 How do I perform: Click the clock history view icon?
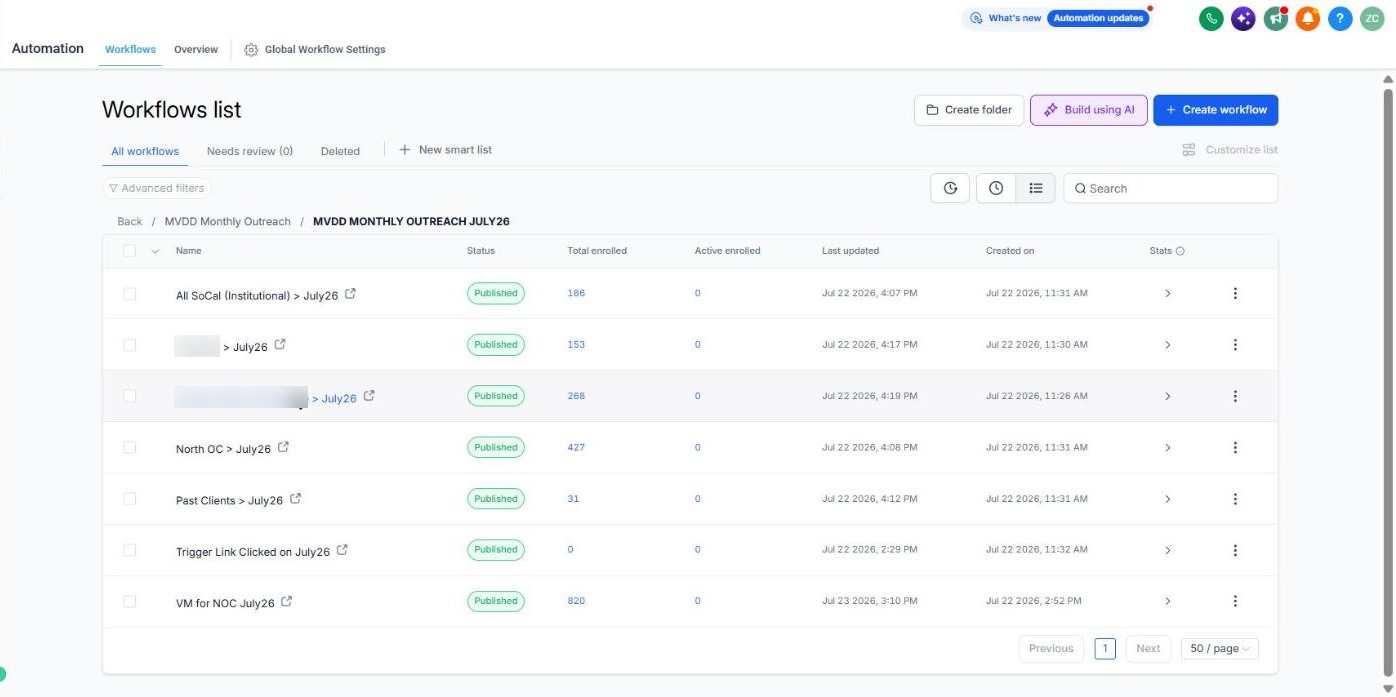996,188
